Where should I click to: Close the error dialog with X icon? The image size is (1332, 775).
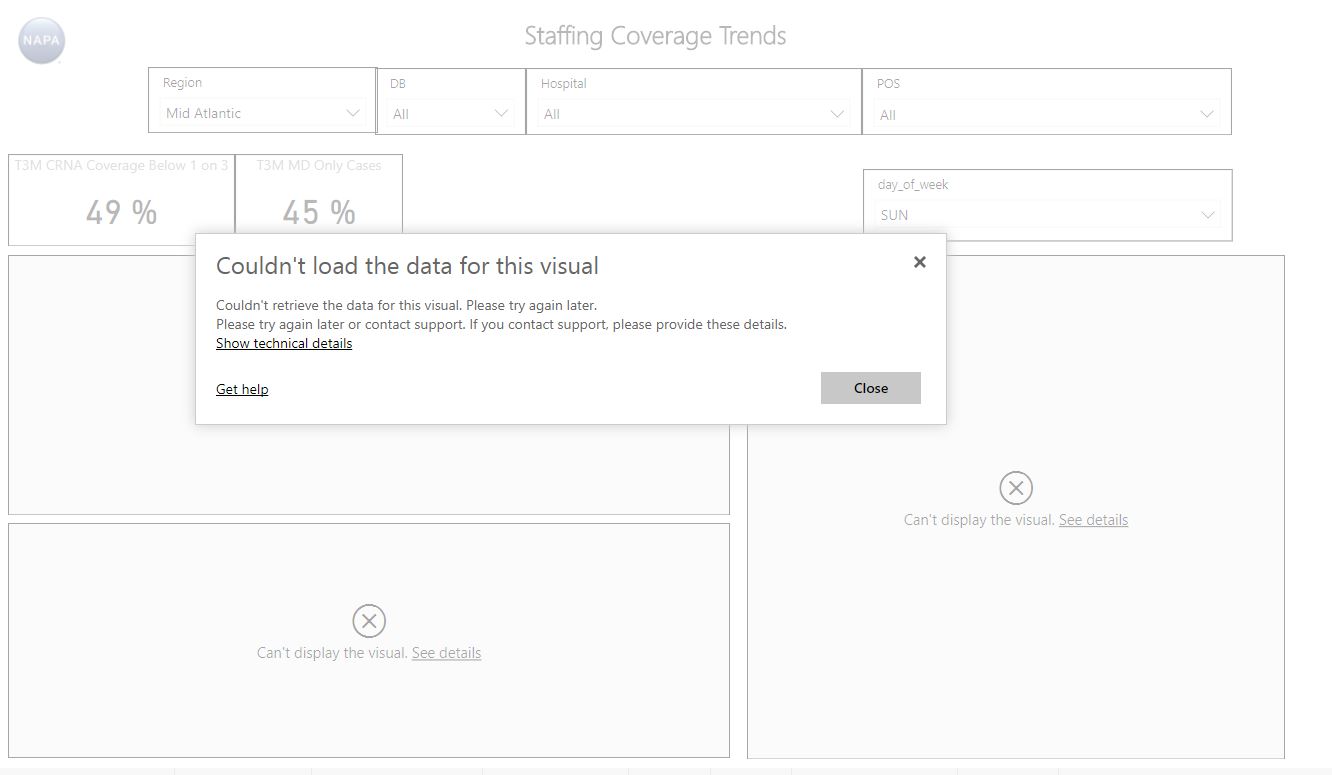coord(920,262)
